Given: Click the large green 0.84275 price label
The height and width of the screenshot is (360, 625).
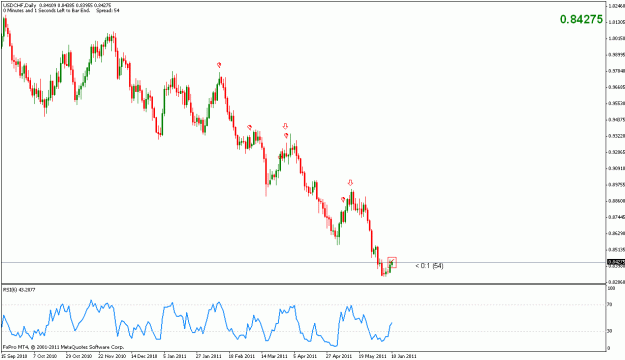Looking at the screenshot, I should click(x=581, y=19).
